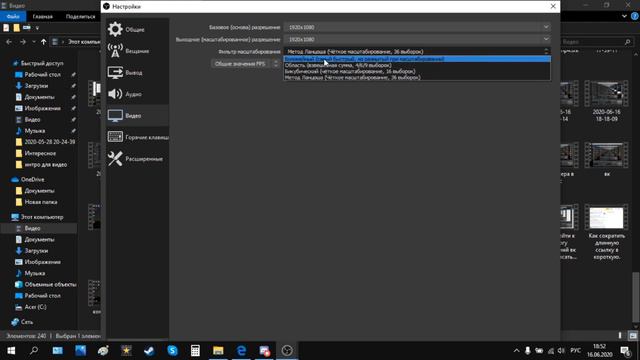The height and width of the screenshot is (360, 640).
Task: Open Изображения under quick access
Action: click(x=38, y=109)
